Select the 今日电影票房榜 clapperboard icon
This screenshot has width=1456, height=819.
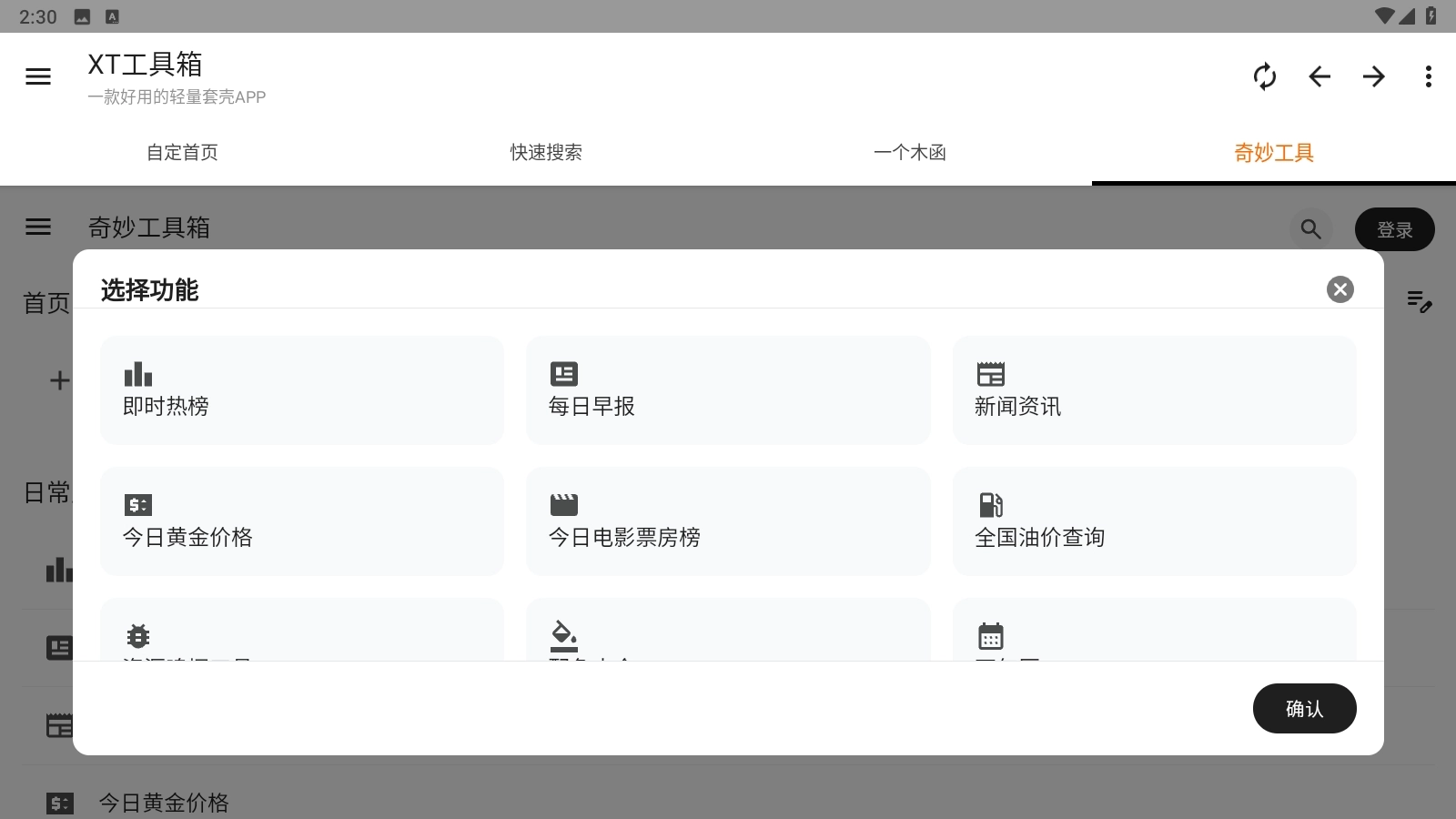pos(563,504)
